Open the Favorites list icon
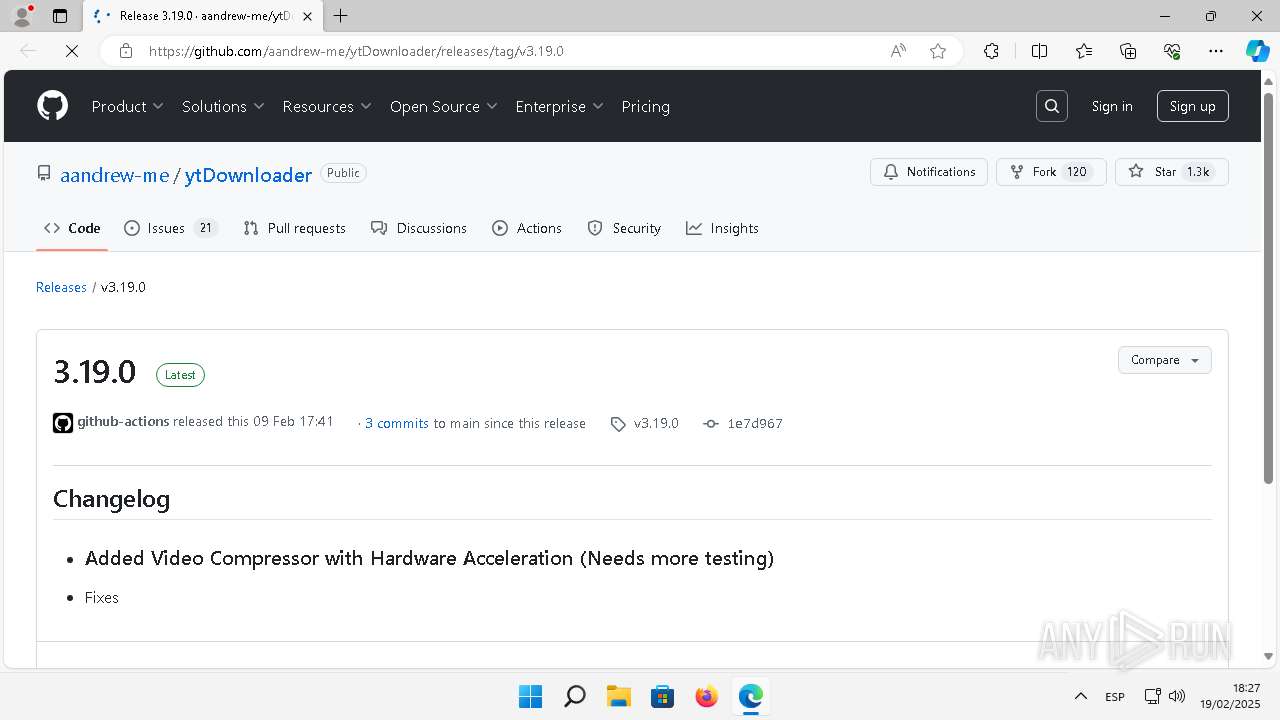 pos(1084,51)
